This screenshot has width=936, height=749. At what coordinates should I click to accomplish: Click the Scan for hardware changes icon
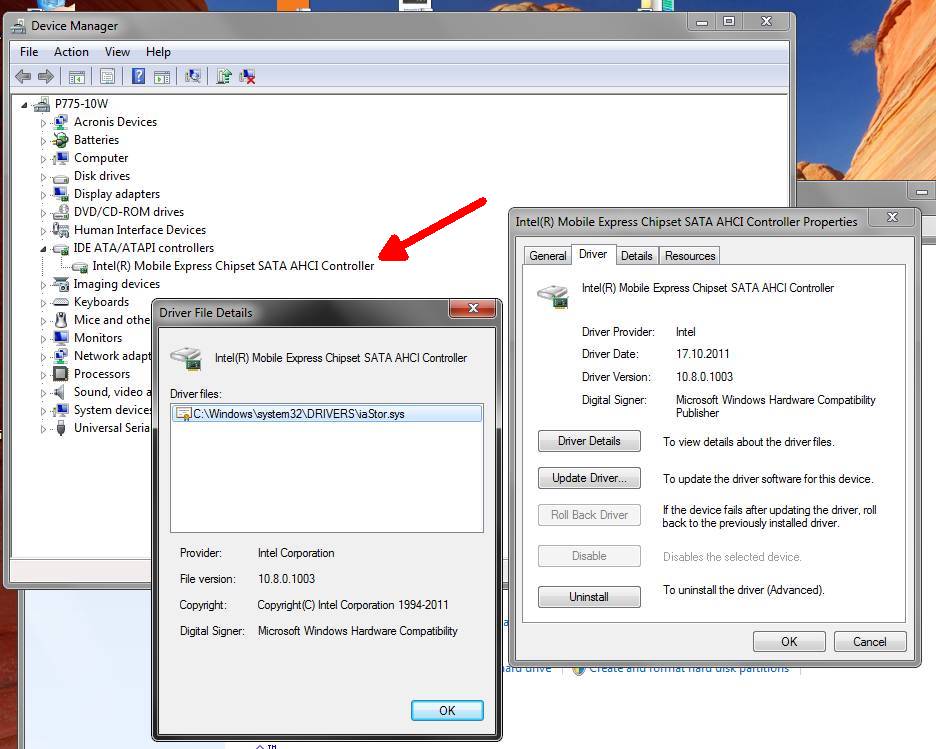193,76
